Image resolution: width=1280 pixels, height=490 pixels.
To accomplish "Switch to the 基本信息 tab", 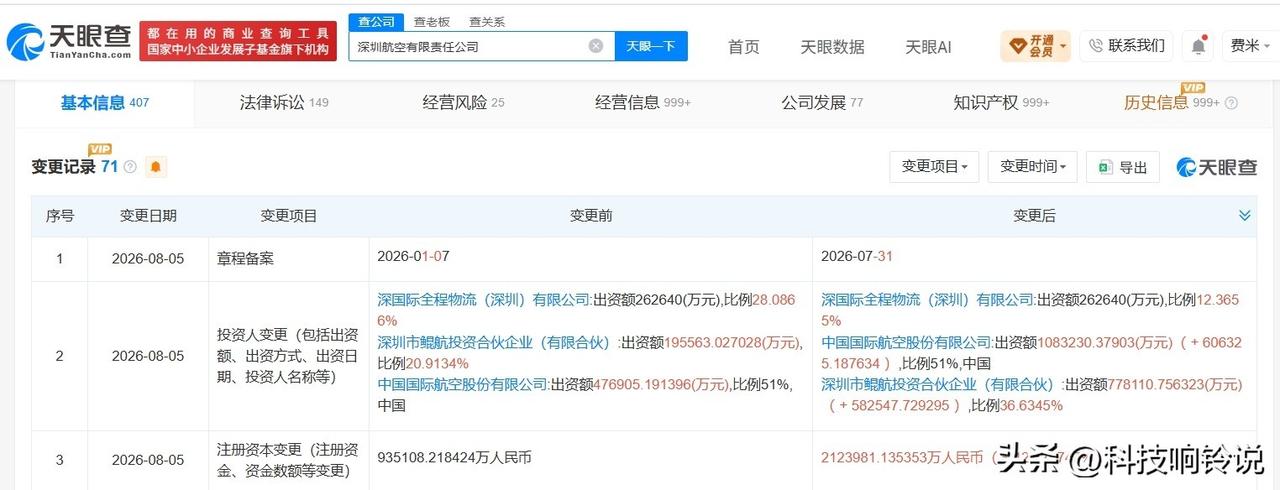I will coord(104,102).
